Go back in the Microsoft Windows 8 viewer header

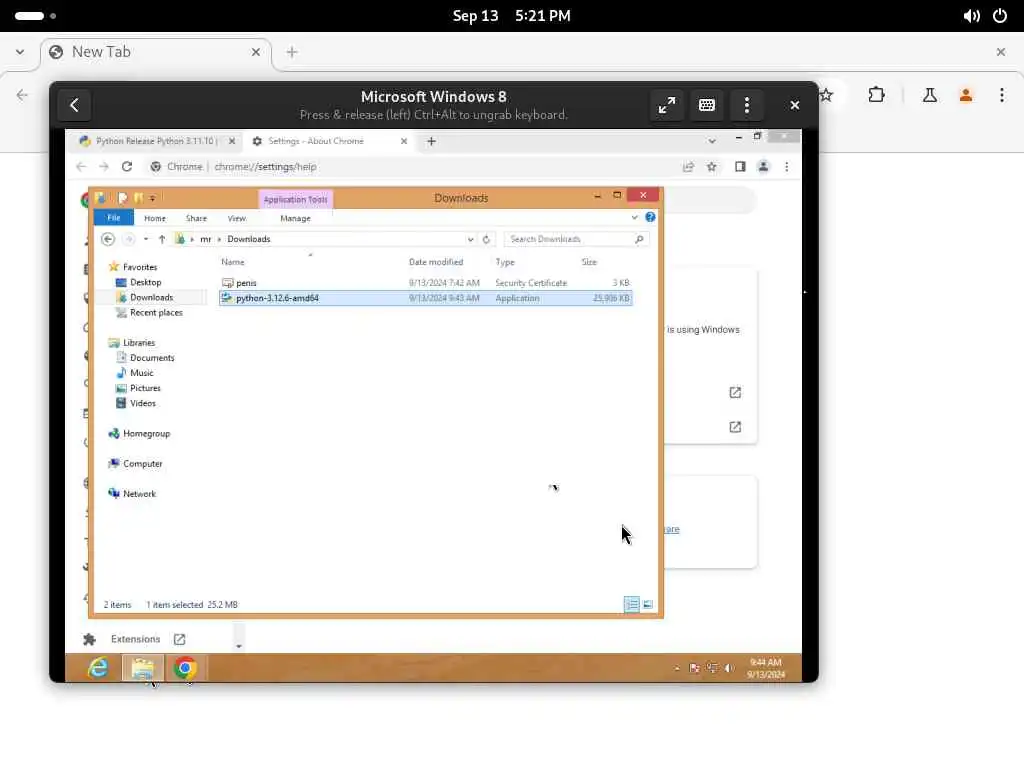[x=74, y=105]
